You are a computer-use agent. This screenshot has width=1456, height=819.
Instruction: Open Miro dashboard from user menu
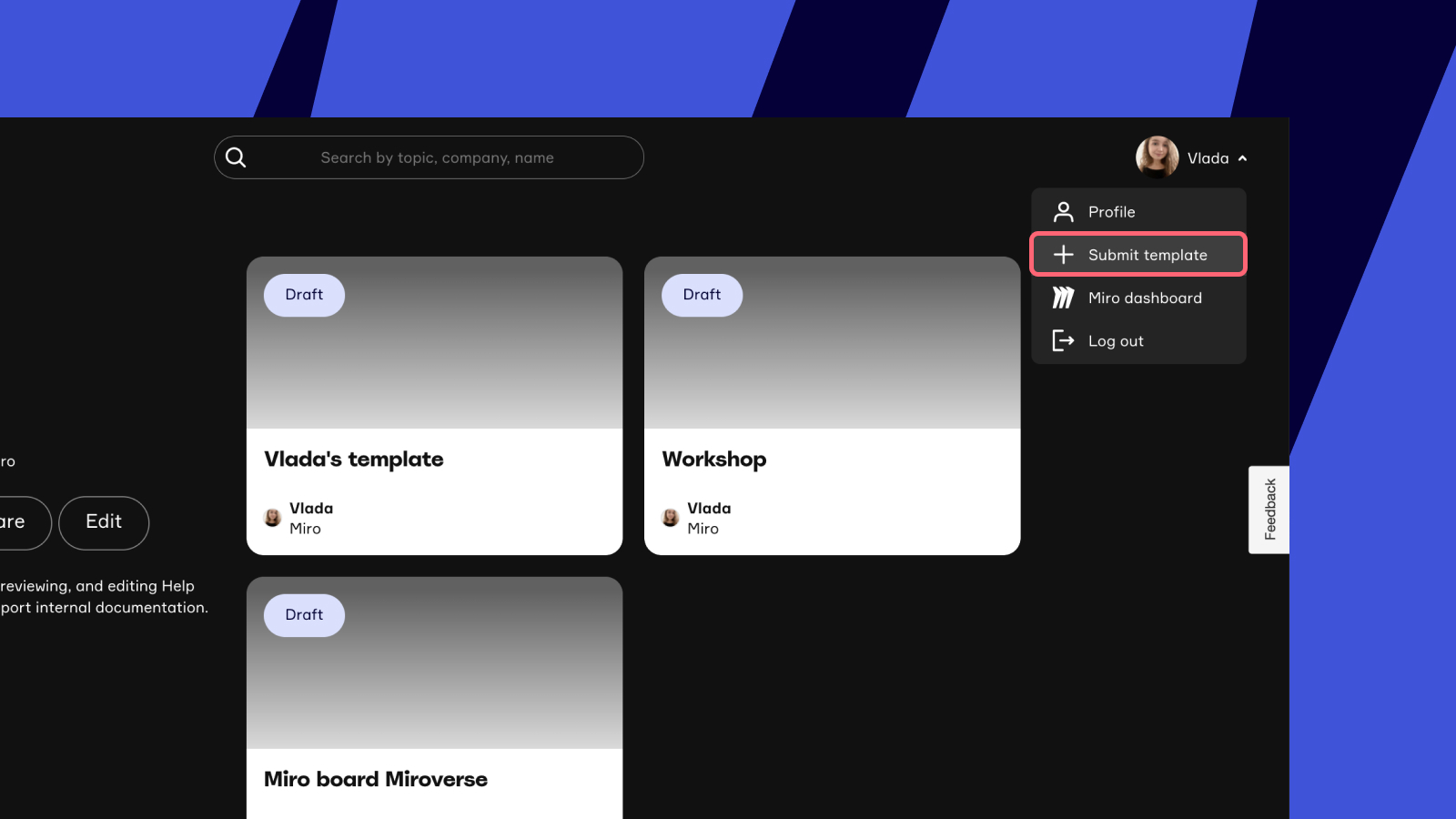1144,298
